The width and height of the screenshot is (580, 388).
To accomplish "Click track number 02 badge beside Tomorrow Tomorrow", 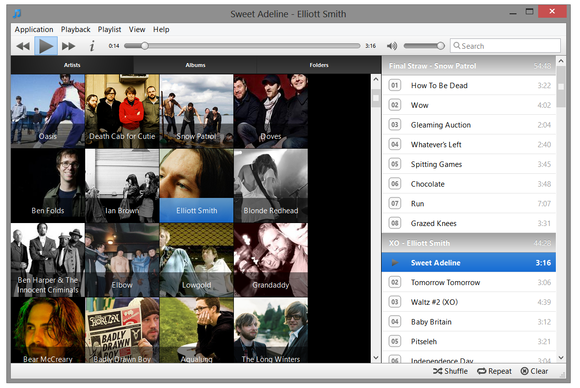I will (x=395, y=282).
